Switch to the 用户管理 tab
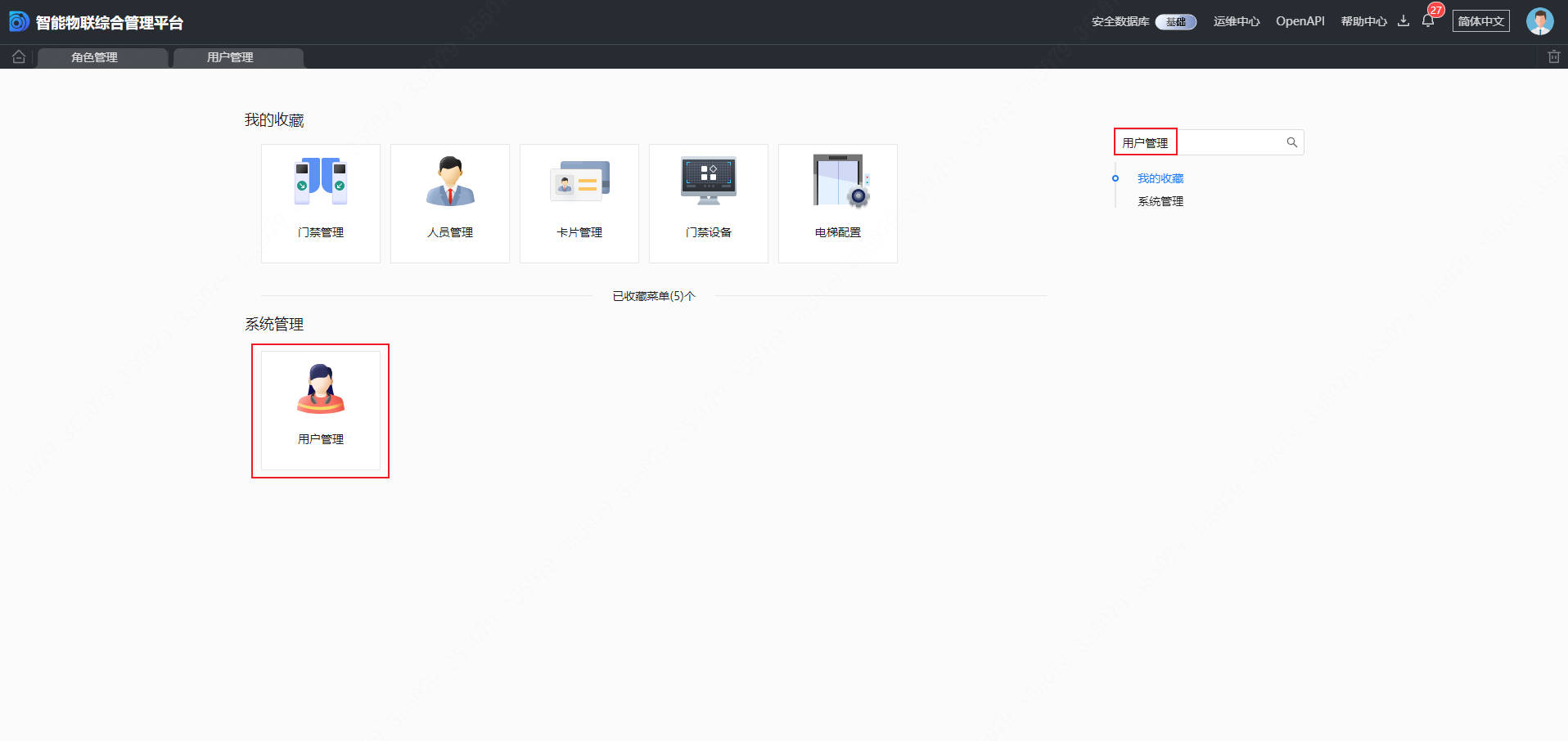The image size is (1568, 741). click(x=230, y=57)
